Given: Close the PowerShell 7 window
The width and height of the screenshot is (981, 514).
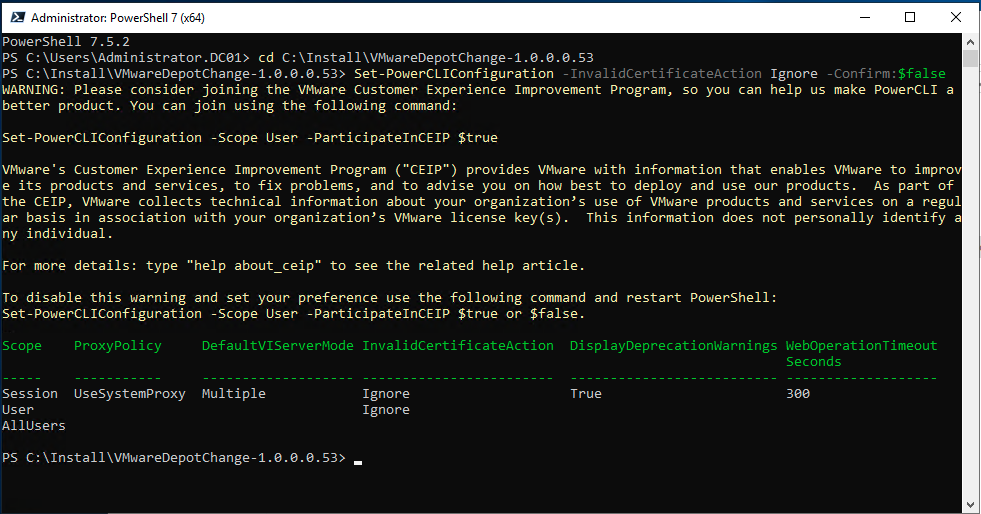Looking at the screenshot, I should click(957, 17).
